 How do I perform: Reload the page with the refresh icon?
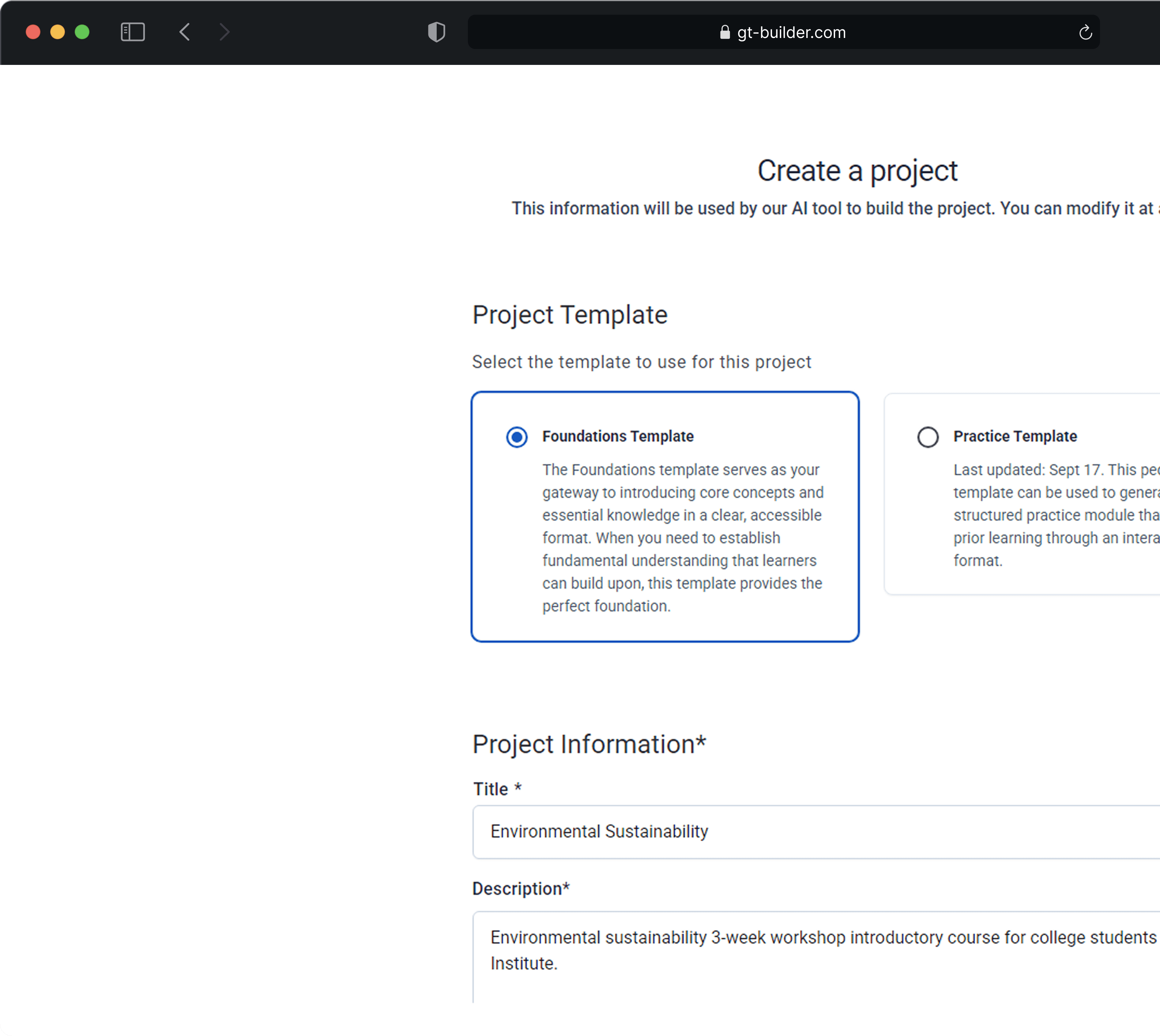pos(1085,32)
